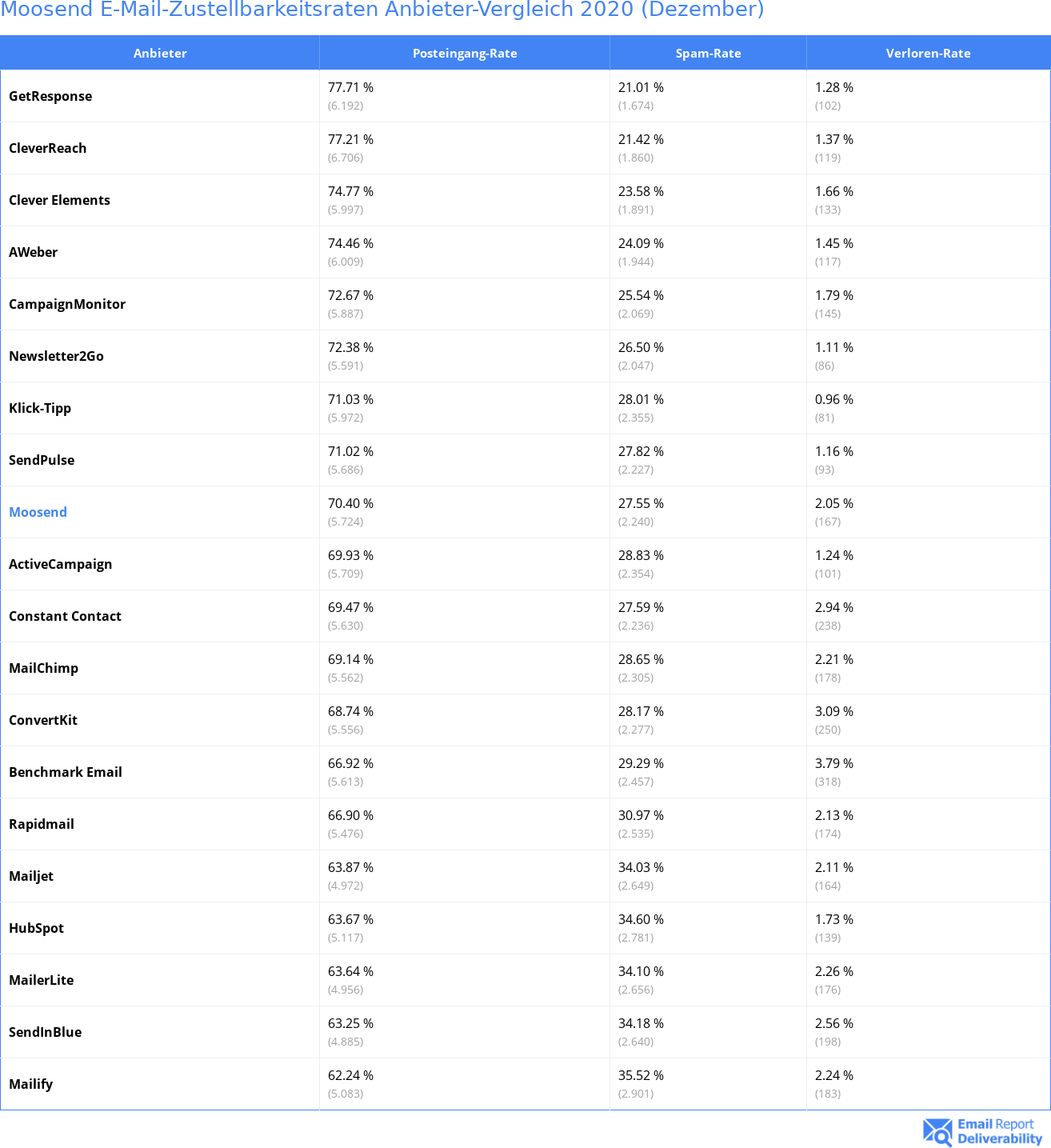Click the Spam-Rate column header

pos(708,54)
